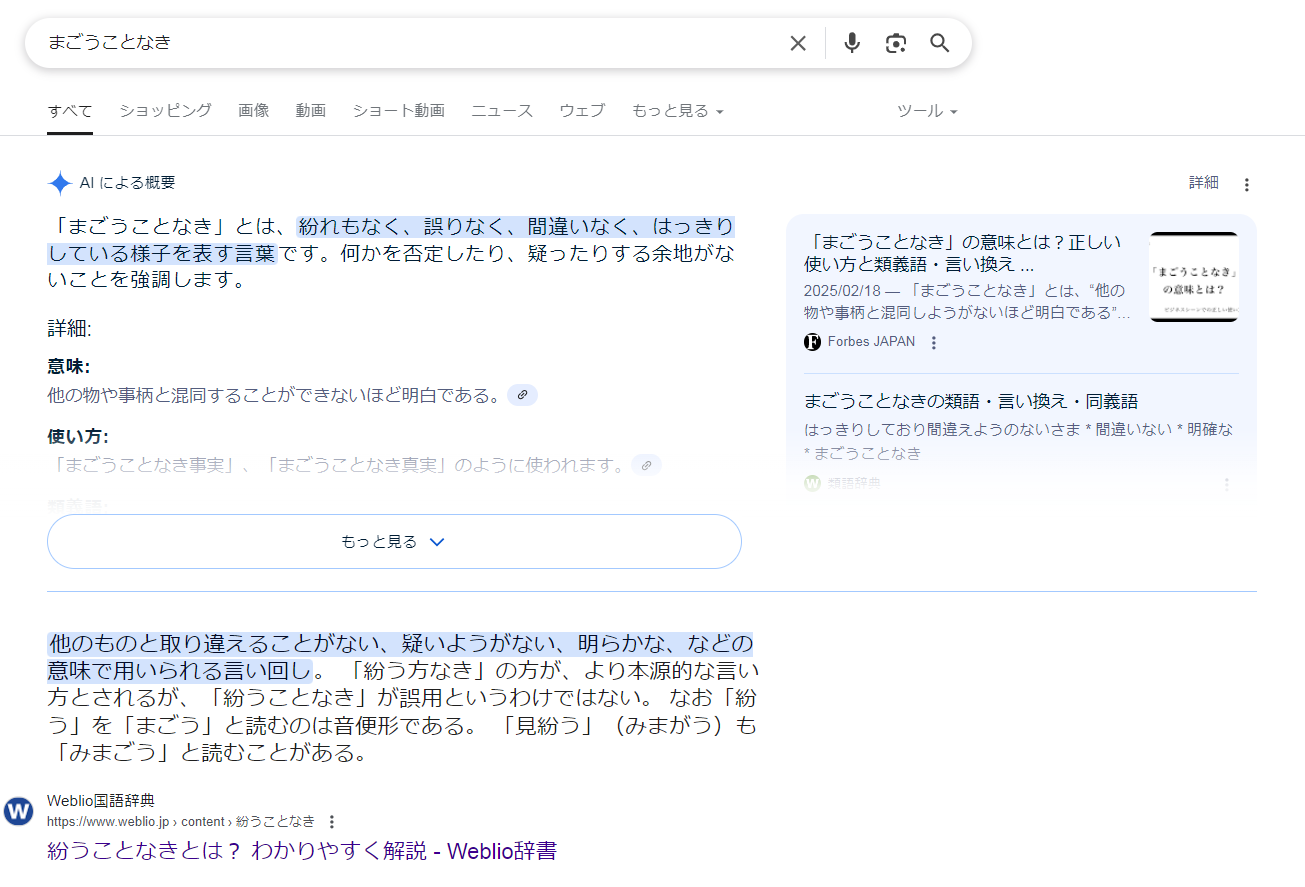The image size is (1305, 887).
Task: Focus the search field containing まごうことなき
Action: click(x=410, y=43)
